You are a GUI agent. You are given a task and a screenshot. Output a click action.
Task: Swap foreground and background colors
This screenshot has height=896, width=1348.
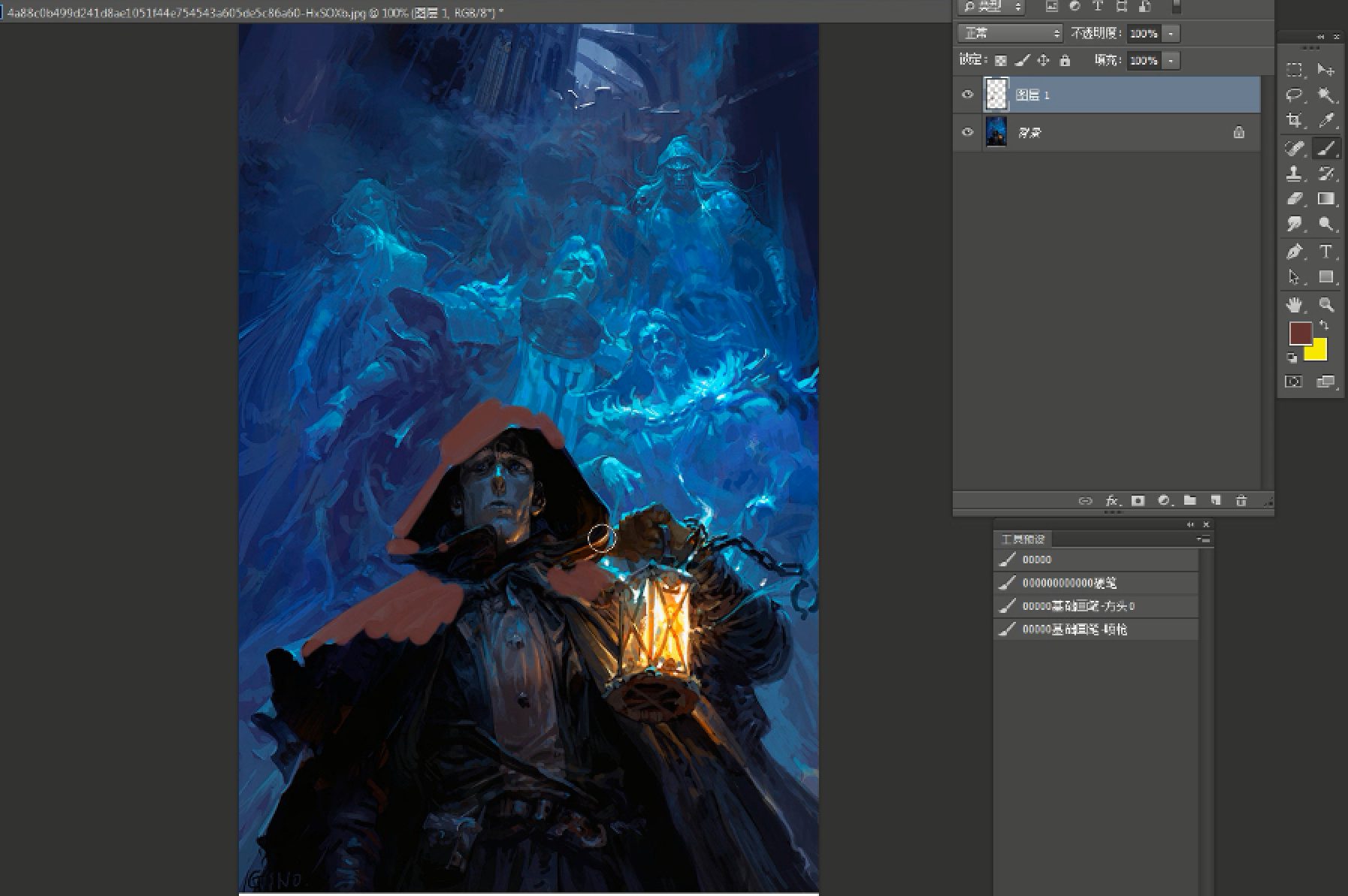click(1324, 326)
